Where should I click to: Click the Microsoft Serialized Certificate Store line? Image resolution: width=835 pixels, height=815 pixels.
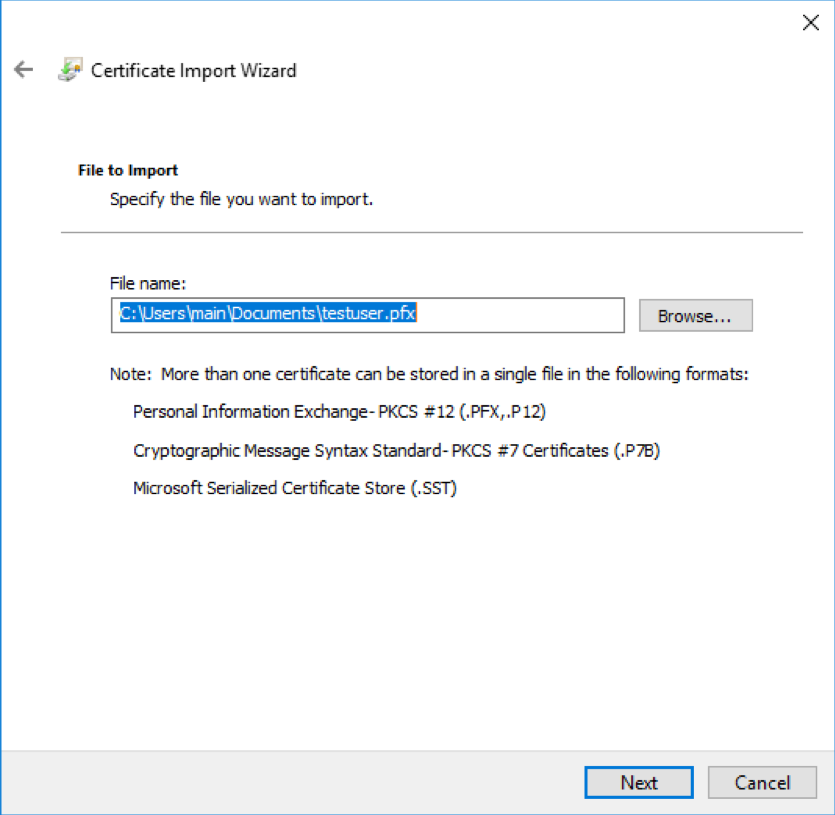295,488
